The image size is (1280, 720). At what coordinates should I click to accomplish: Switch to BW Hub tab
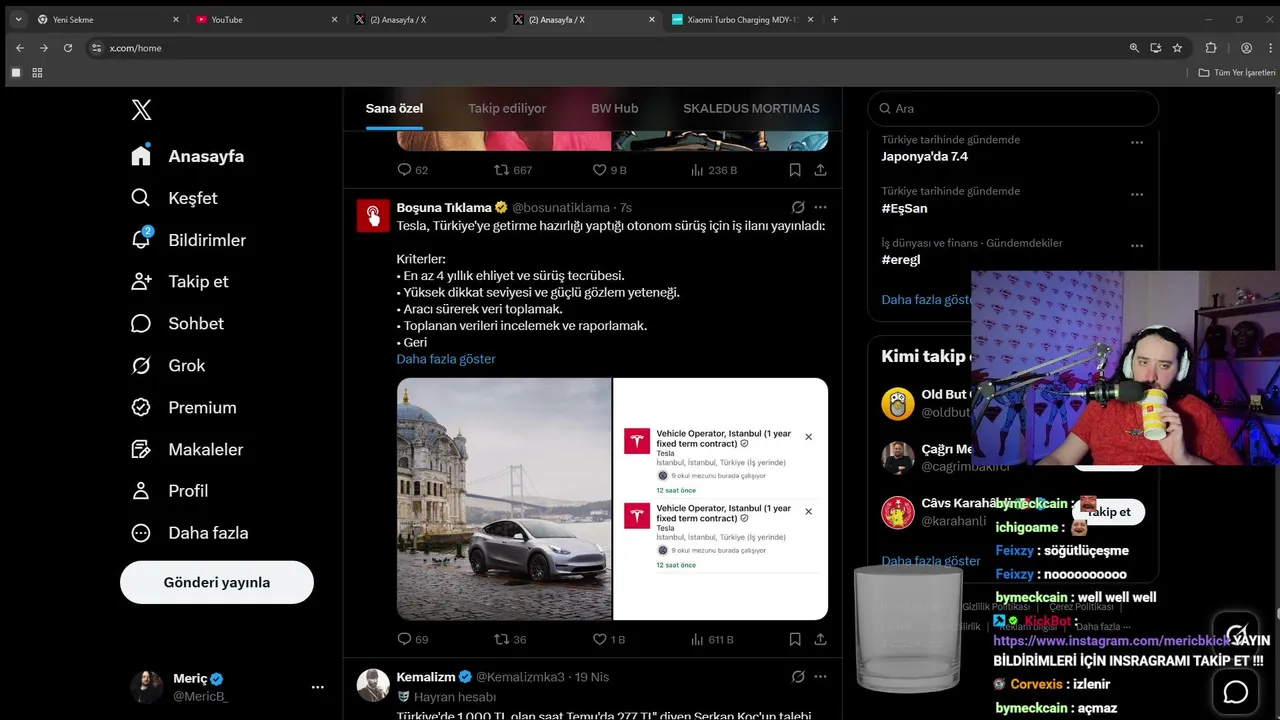(614, 108)
